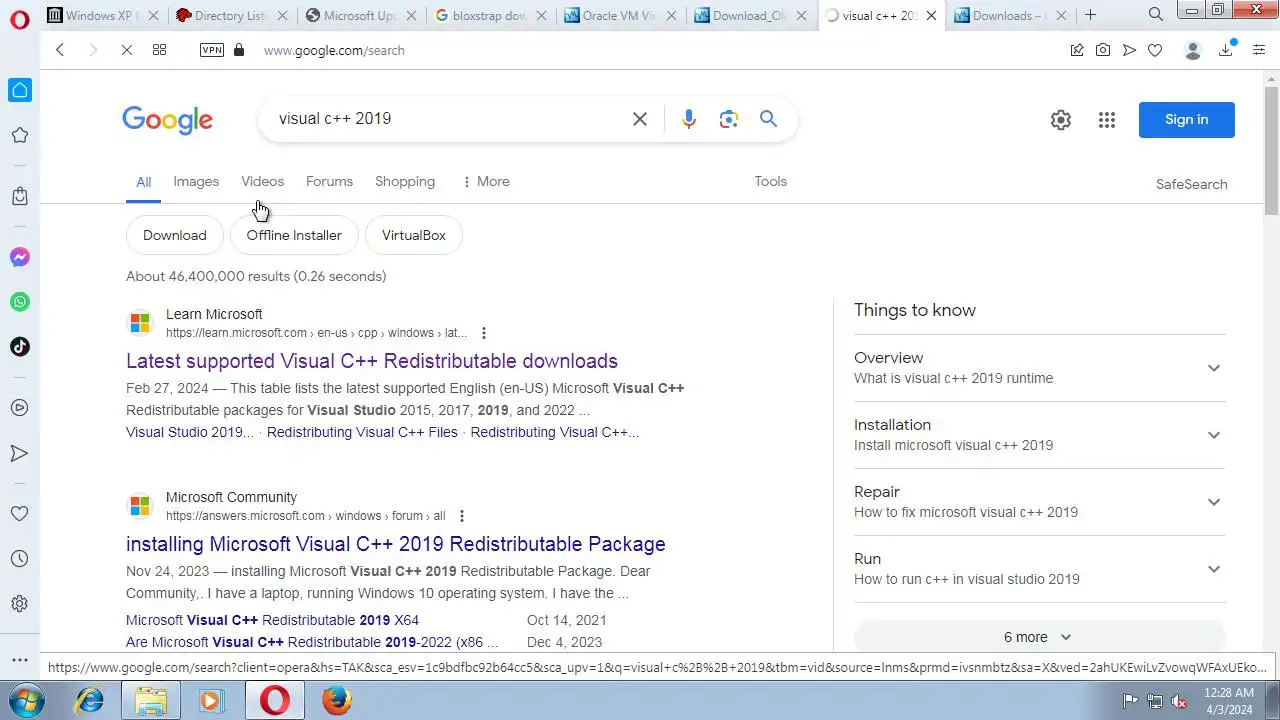Open the Google apps grid icon
The height and width of the screenshot is (720, 1280).
click(x=1106, y=120)
